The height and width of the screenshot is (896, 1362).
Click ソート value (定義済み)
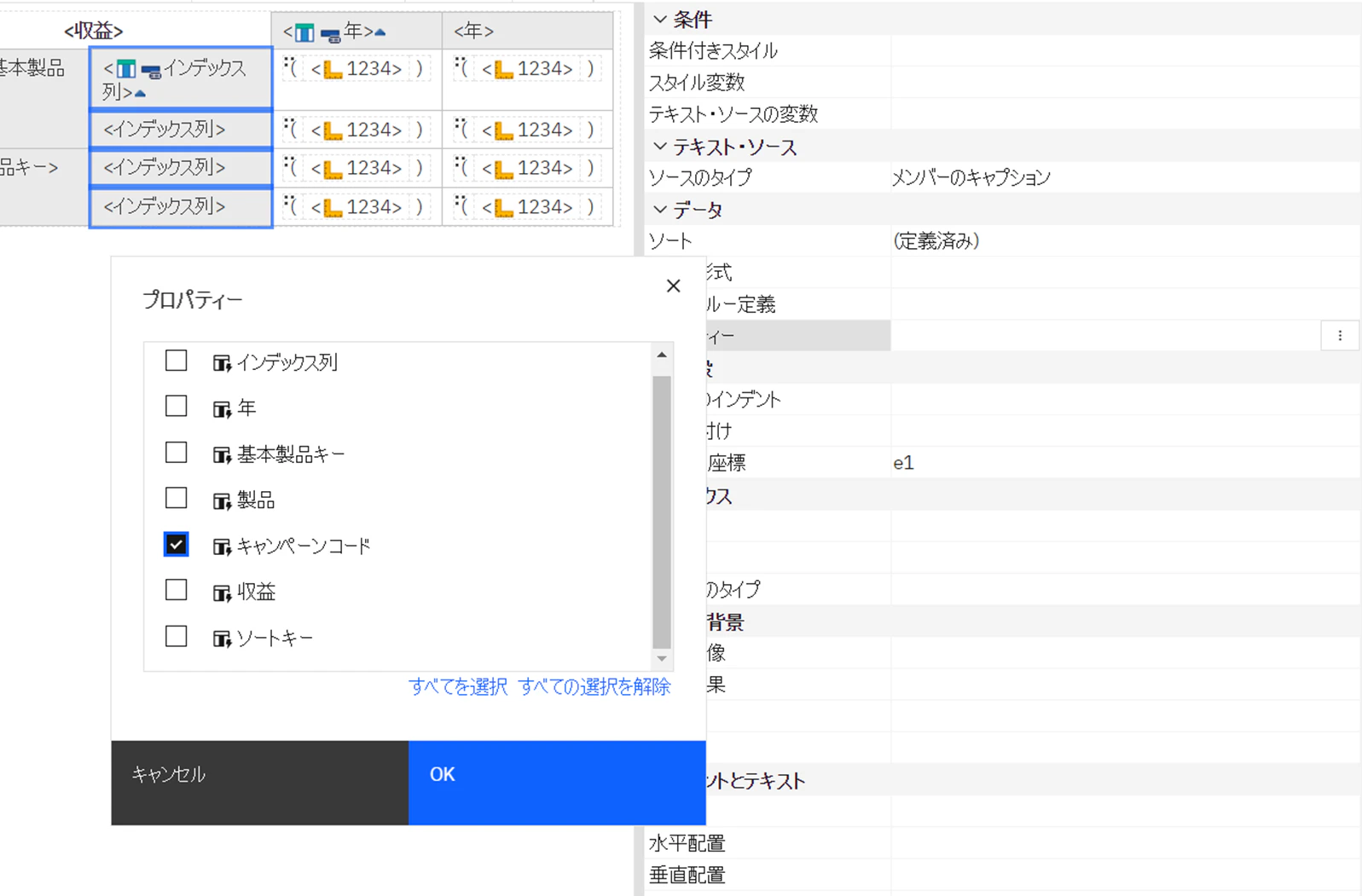tap(936, 241)
